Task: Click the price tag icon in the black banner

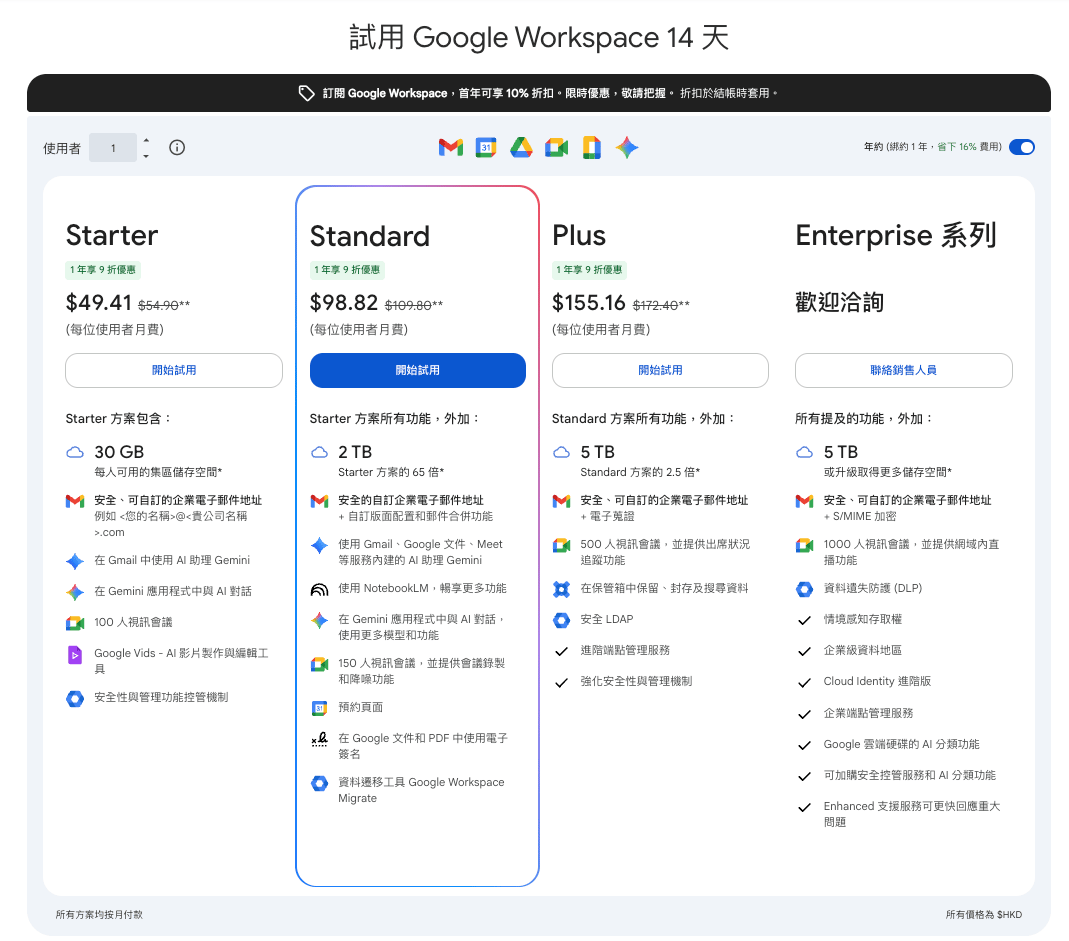Action: click(306, 93)
